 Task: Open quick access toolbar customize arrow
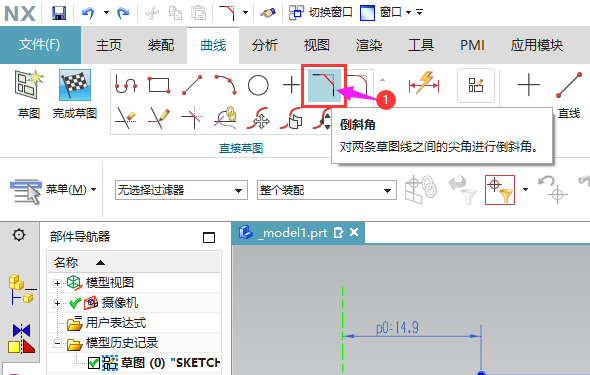(x=420, y=12)
